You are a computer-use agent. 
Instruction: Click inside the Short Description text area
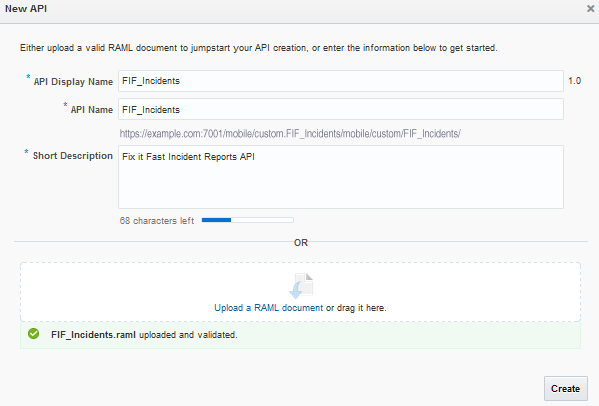point(341,177)
